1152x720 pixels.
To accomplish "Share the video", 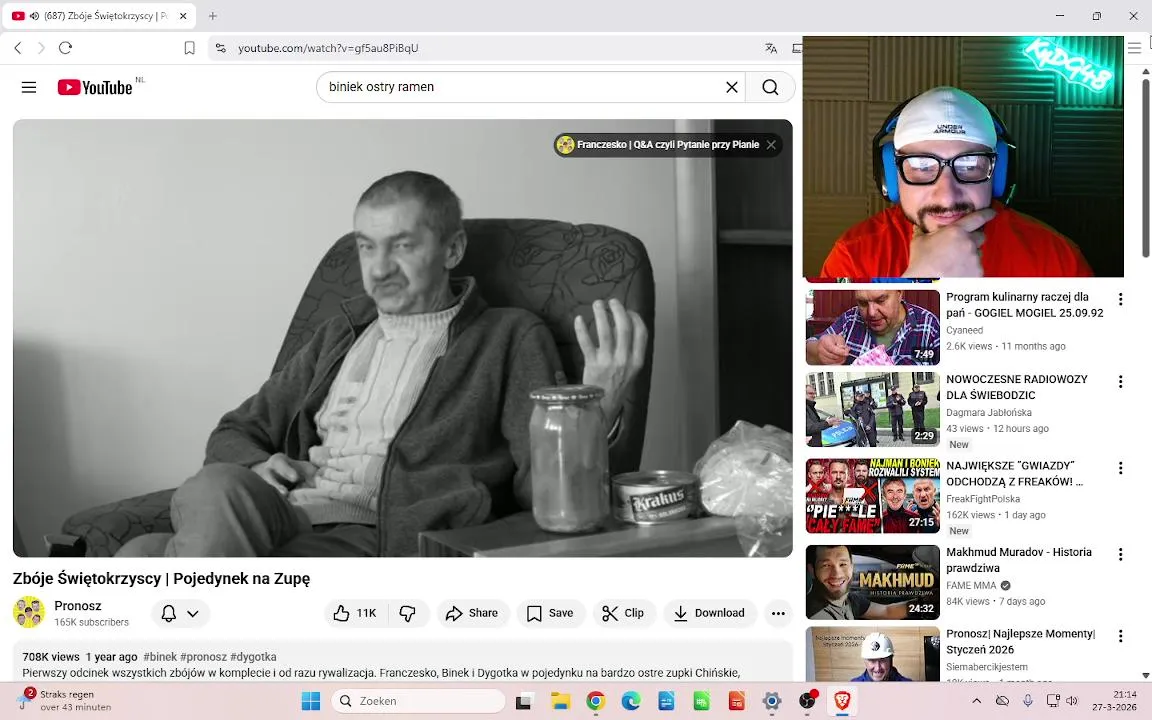I will coord(472,613).
